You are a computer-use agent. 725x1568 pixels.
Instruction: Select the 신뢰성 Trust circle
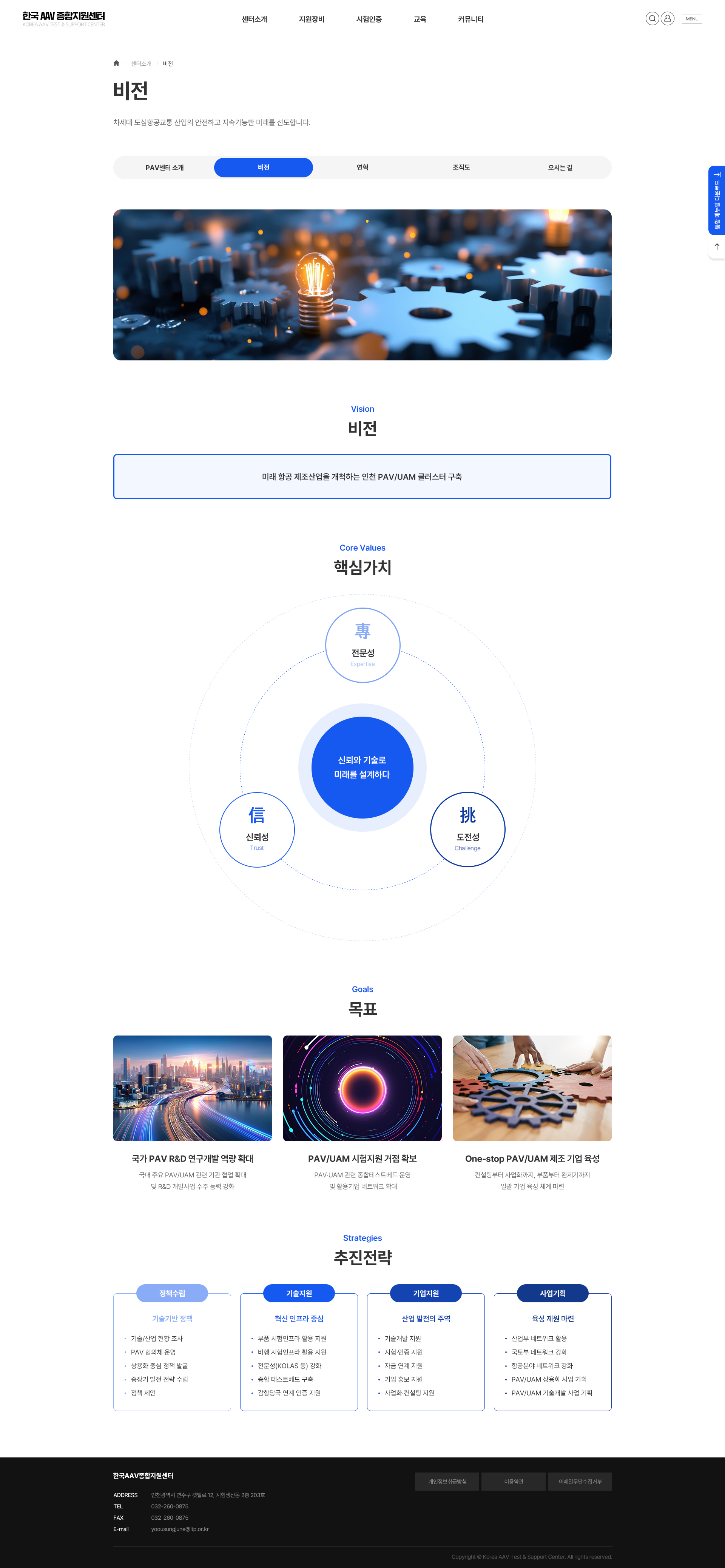coord(257,829)
